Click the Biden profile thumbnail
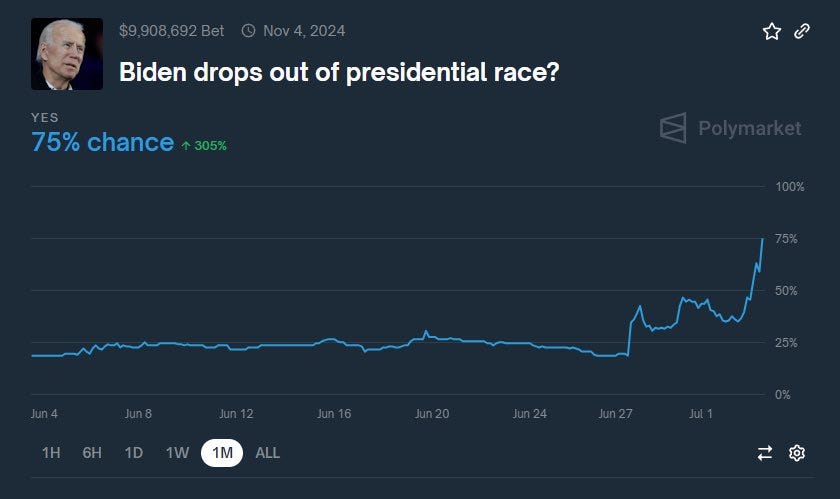Image resolution: width=840 pixels, height=499 pixels. 67,53
